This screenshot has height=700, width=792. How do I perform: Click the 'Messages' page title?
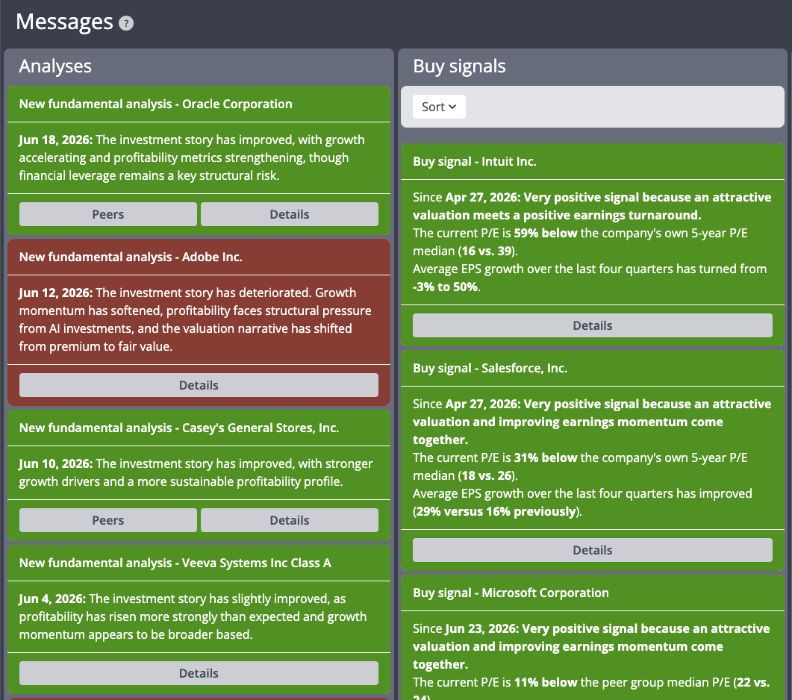tap(65, 22)
